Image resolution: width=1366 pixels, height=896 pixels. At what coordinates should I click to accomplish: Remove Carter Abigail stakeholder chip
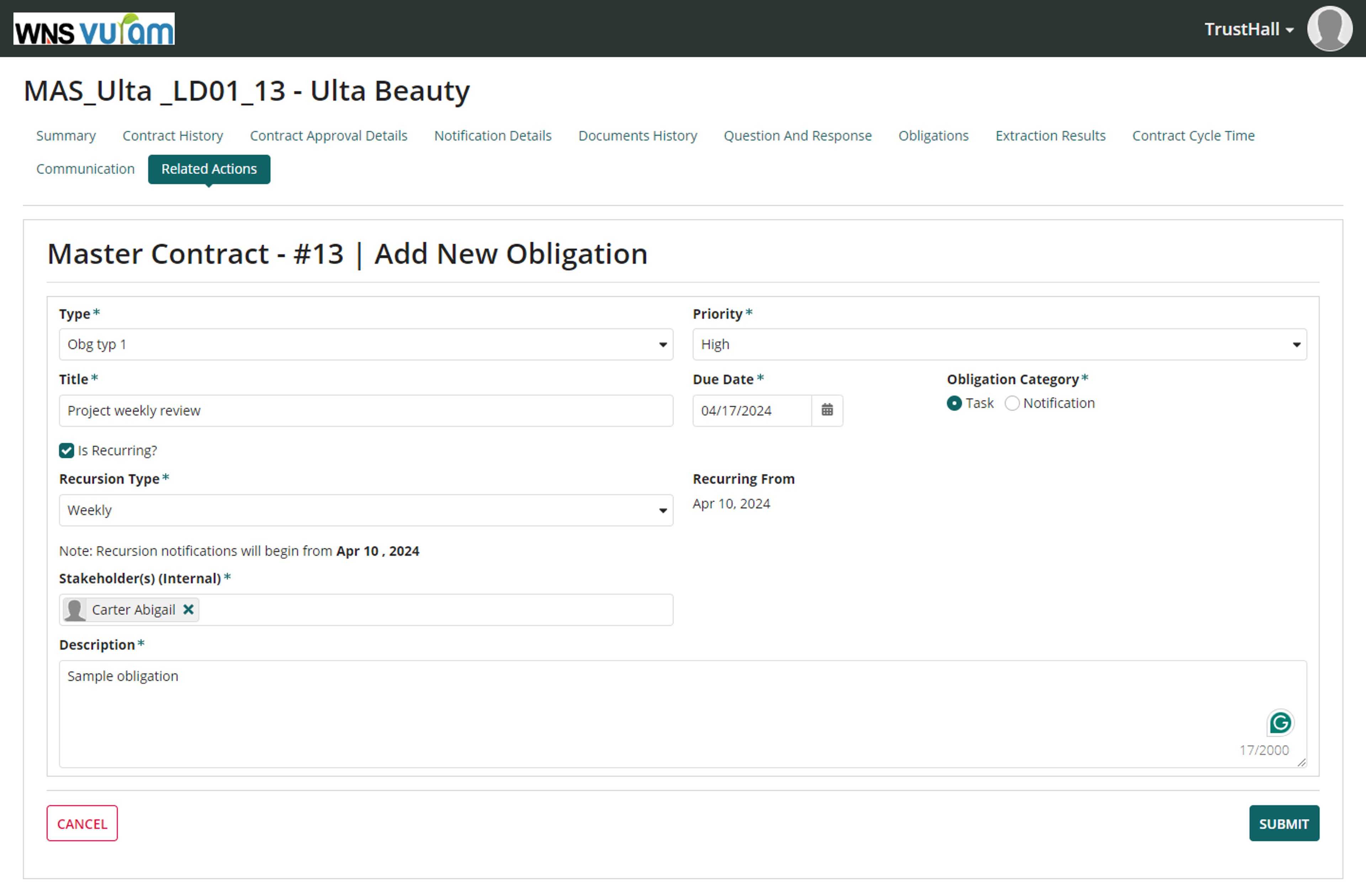pyautogui.click(x=188, y=610)
